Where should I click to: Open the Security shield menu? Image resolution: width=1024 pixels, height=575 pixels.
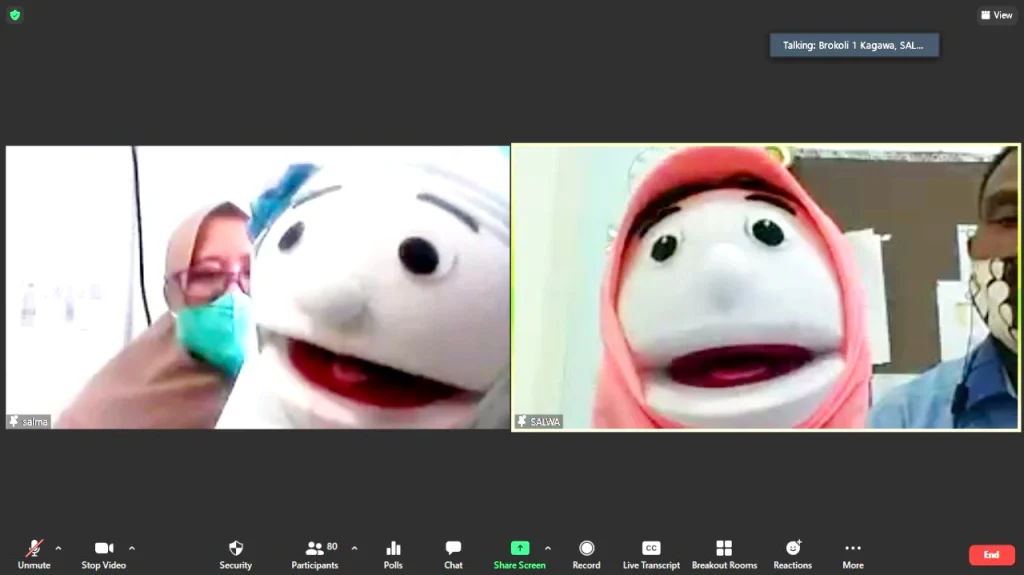point(236,554)
